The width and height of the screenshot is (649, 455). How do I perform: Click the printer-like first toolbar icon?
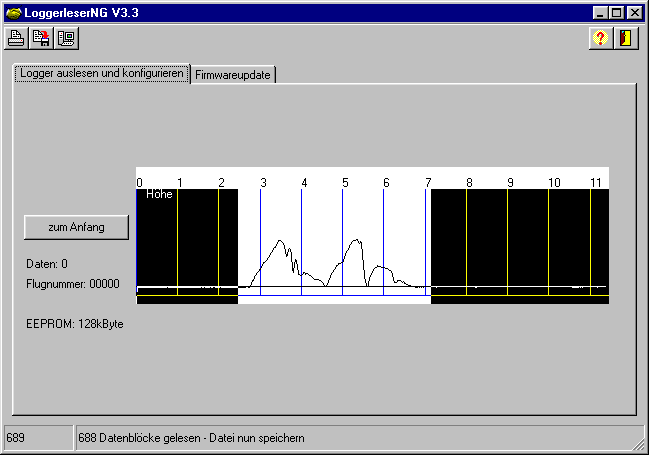coord(16,39)
